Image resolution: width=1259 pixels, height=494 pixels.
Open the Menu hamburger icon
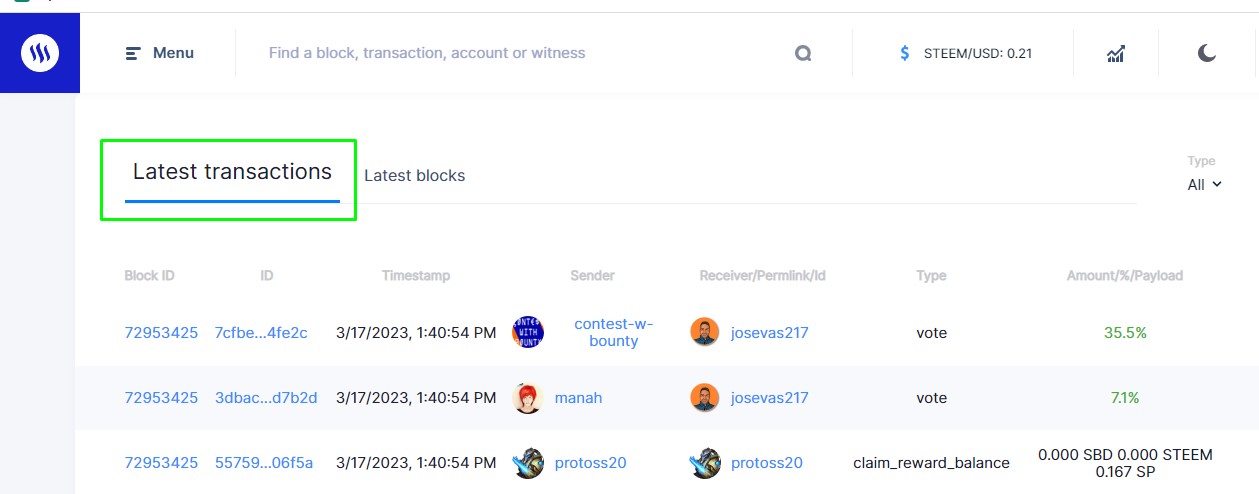point(133,53)
